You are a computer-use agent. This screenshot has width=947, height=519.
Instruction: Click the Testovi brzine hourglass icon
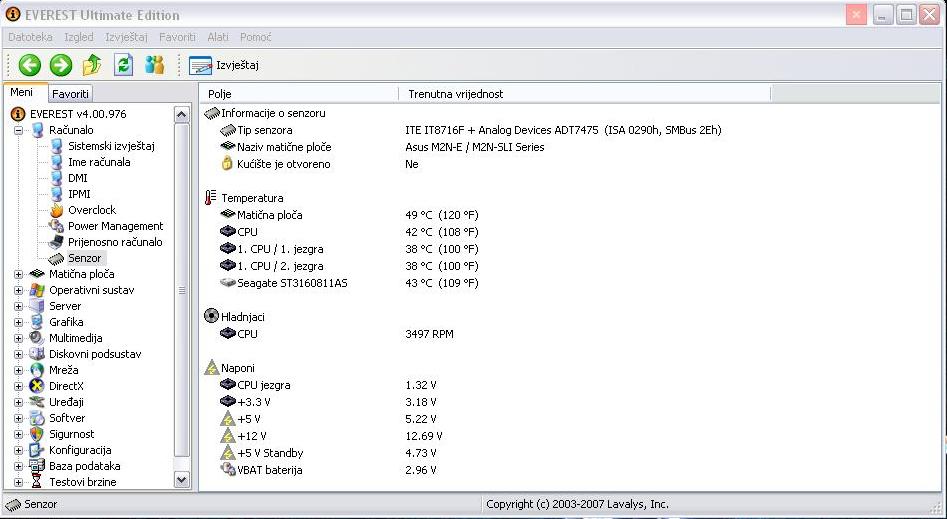click(x=37, y=482)
